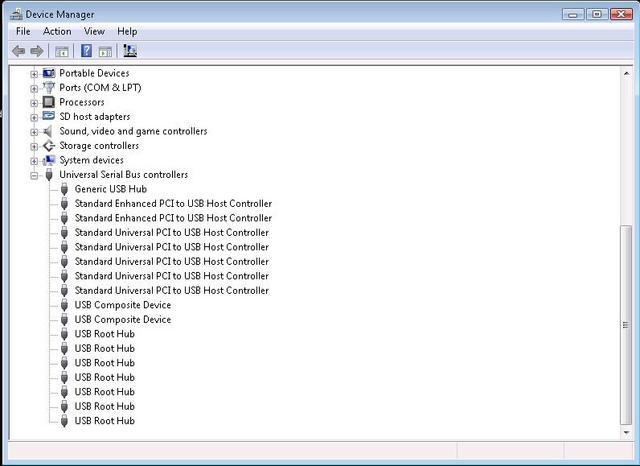This screenshot has height=466, width=640.
Task: Click the plug icon beside Generic USB Hub
Action: click(x=64, y=189)
